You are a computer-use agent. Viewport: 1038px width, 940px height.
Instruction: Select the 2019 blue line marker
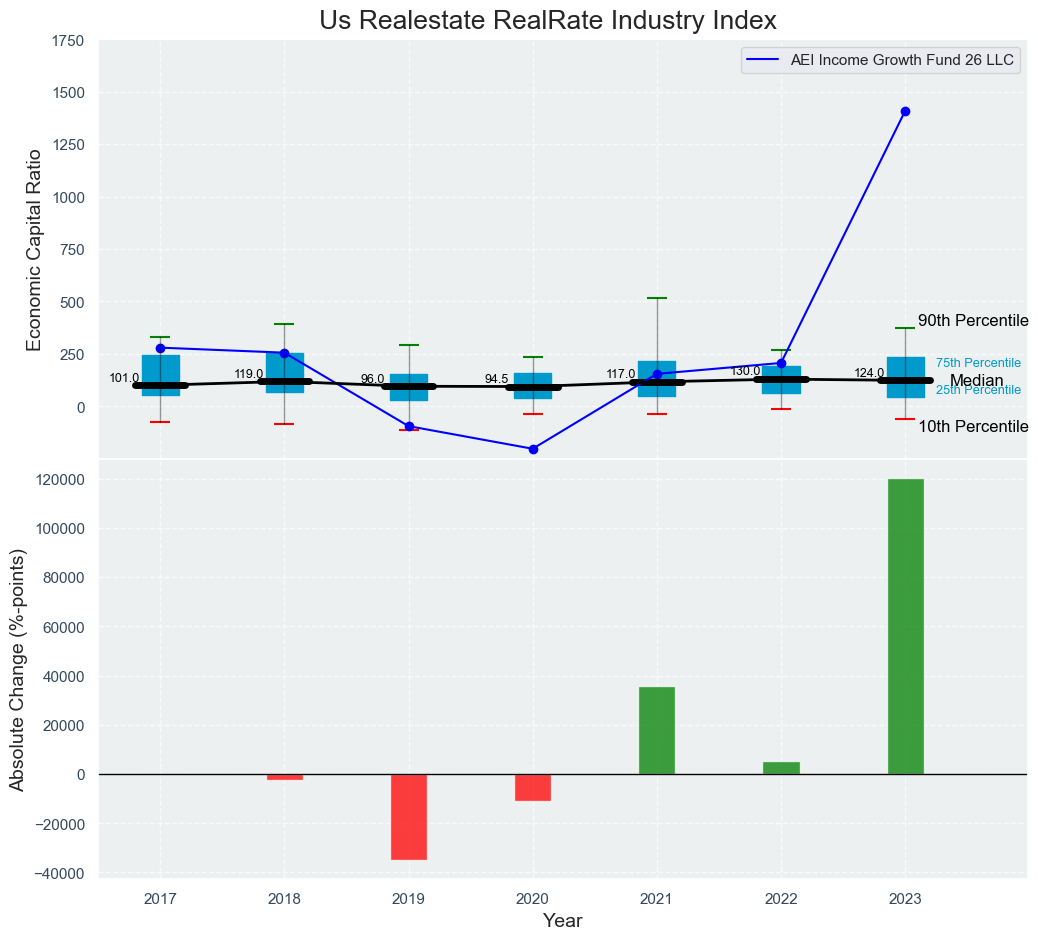pyautogui.click(x=409, y=426)
